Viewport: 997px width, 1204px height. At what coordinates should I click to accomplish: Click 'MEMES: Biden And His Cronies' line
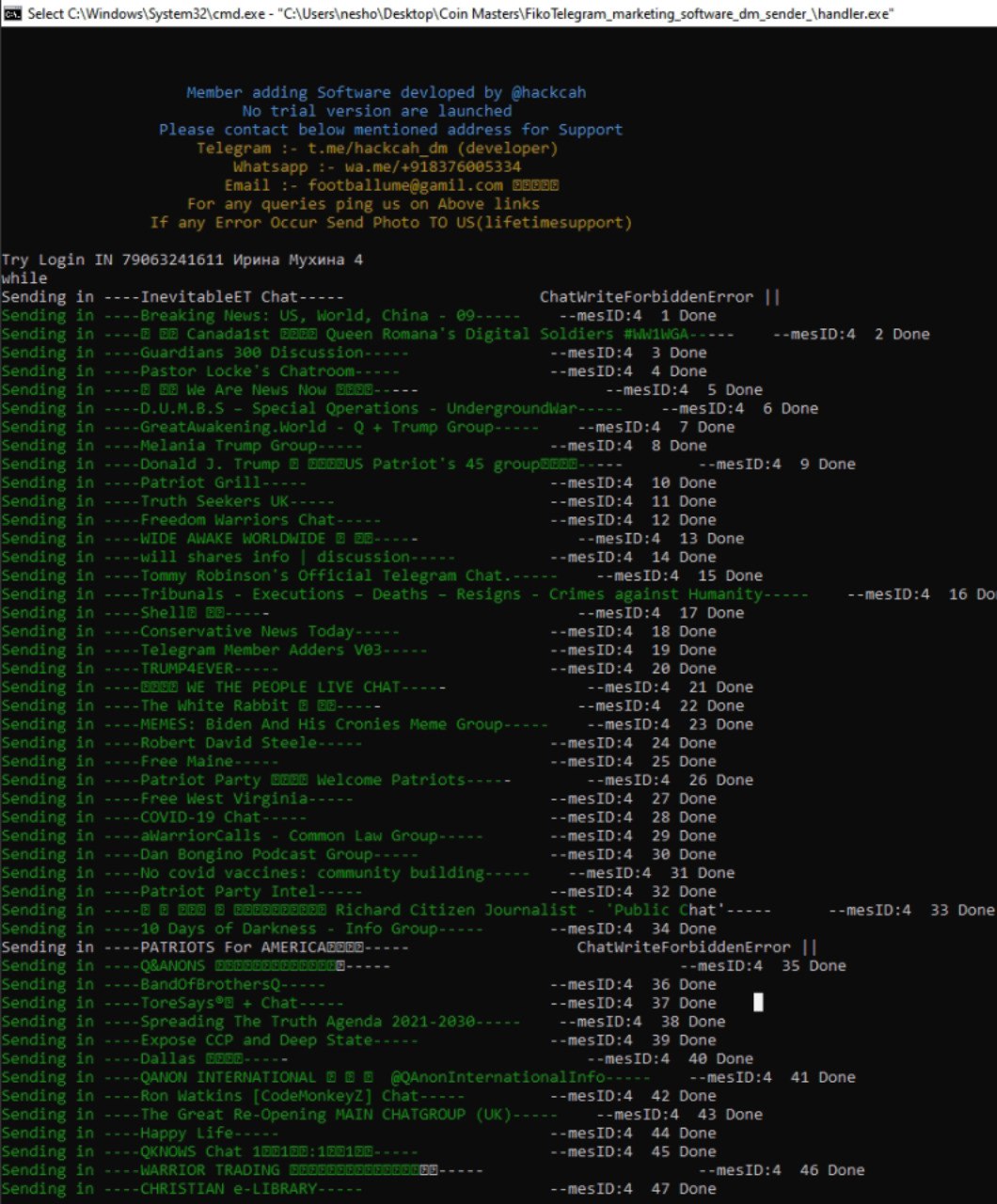377,724
